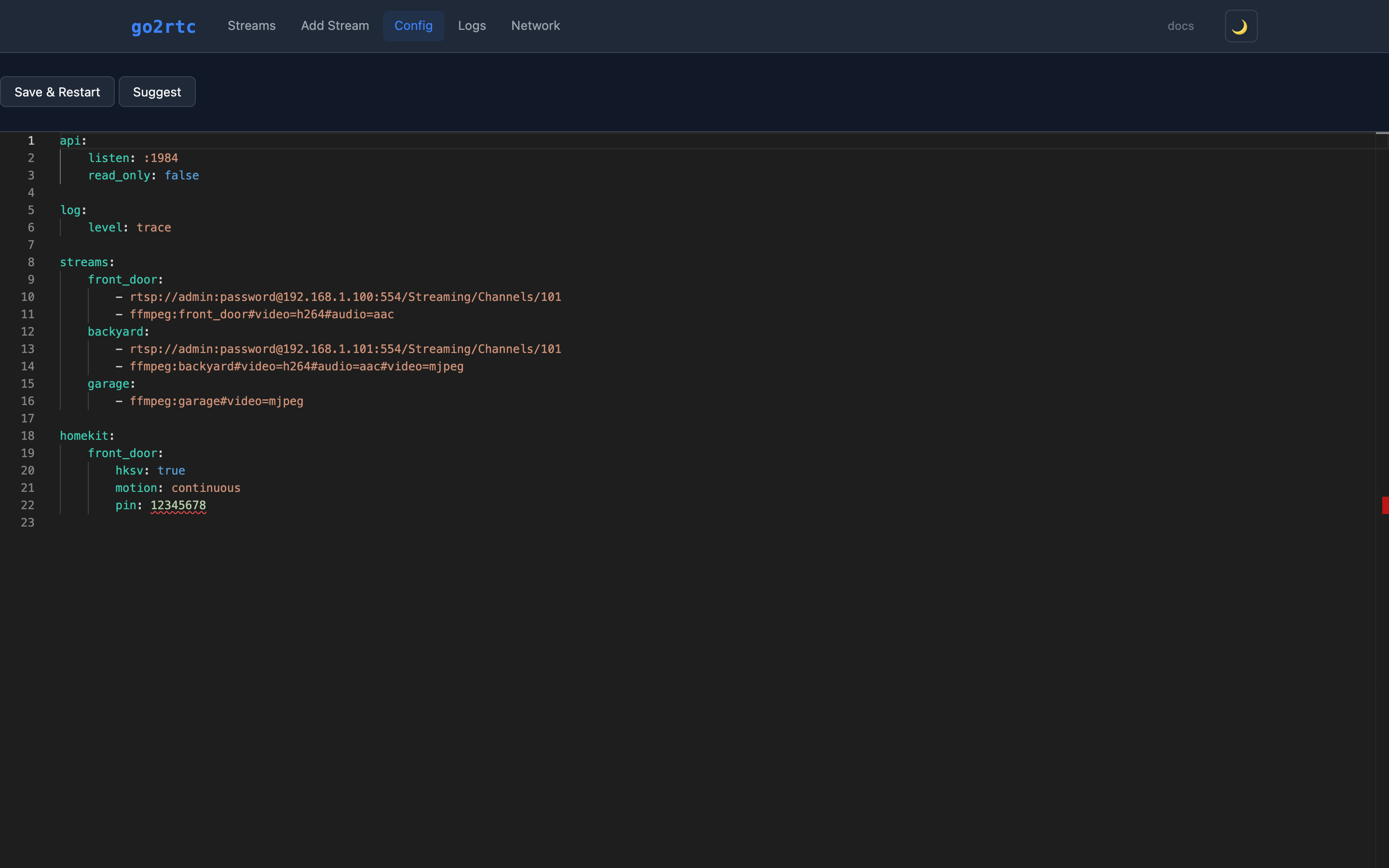Click line number 18 in the gutter
Screen dimensions: 1389x868
point(27,436)
